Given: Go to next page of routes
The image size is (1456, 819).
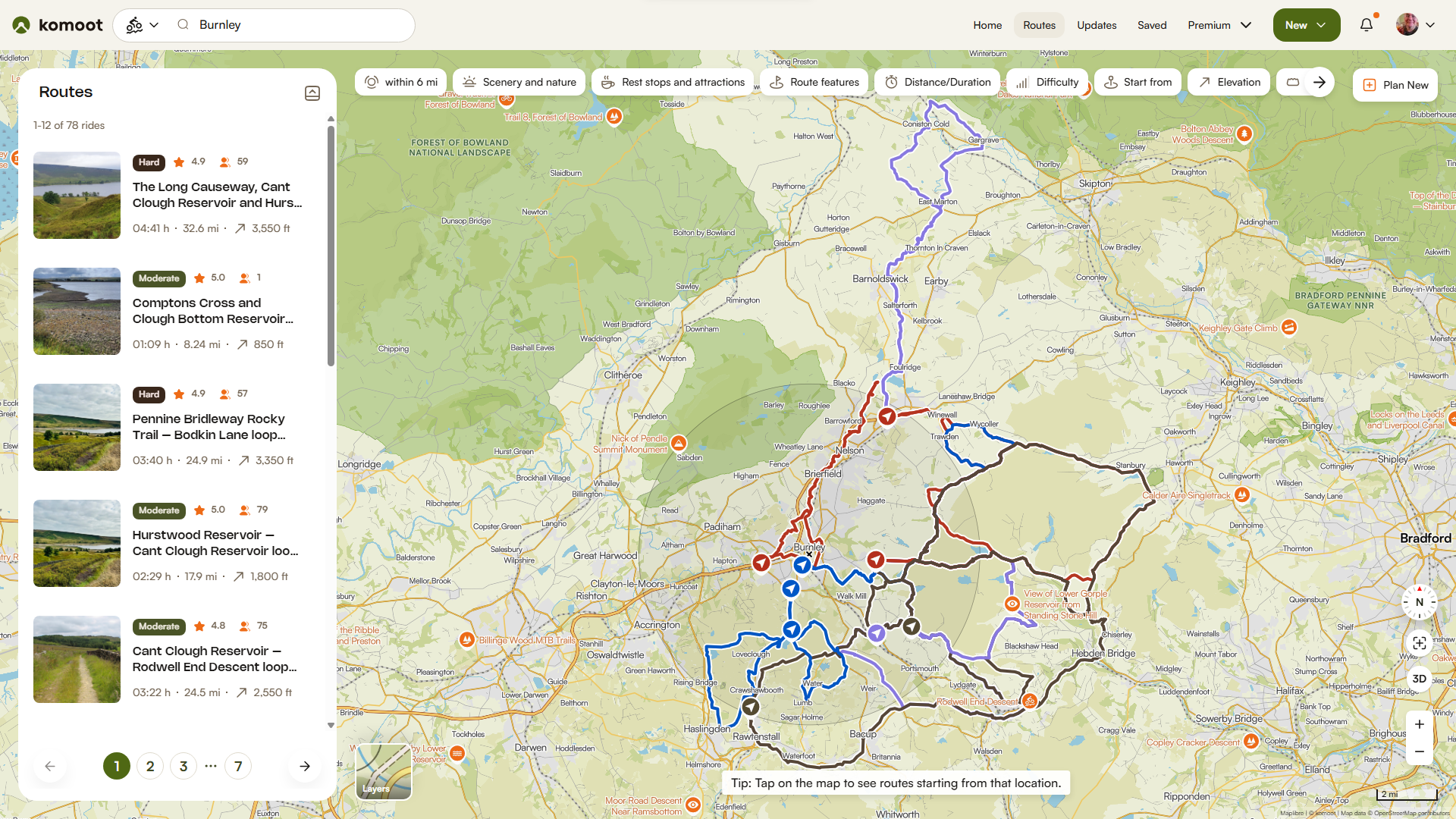Looking at the screenshot, I should click(x=304, y=766).
